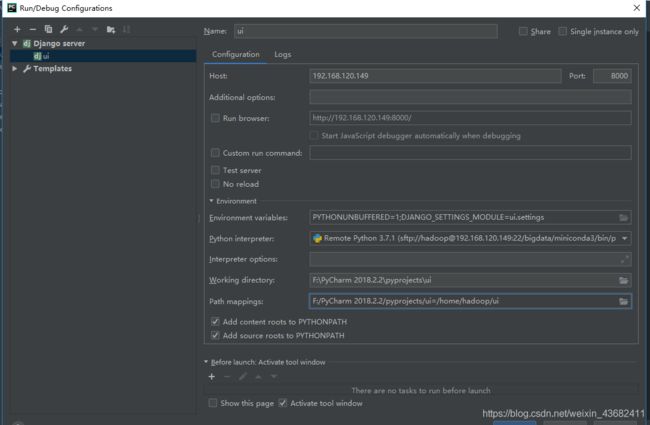Select the ui Django configuration
This screenshot has width=650, height=425.
[x=103, y=56]
